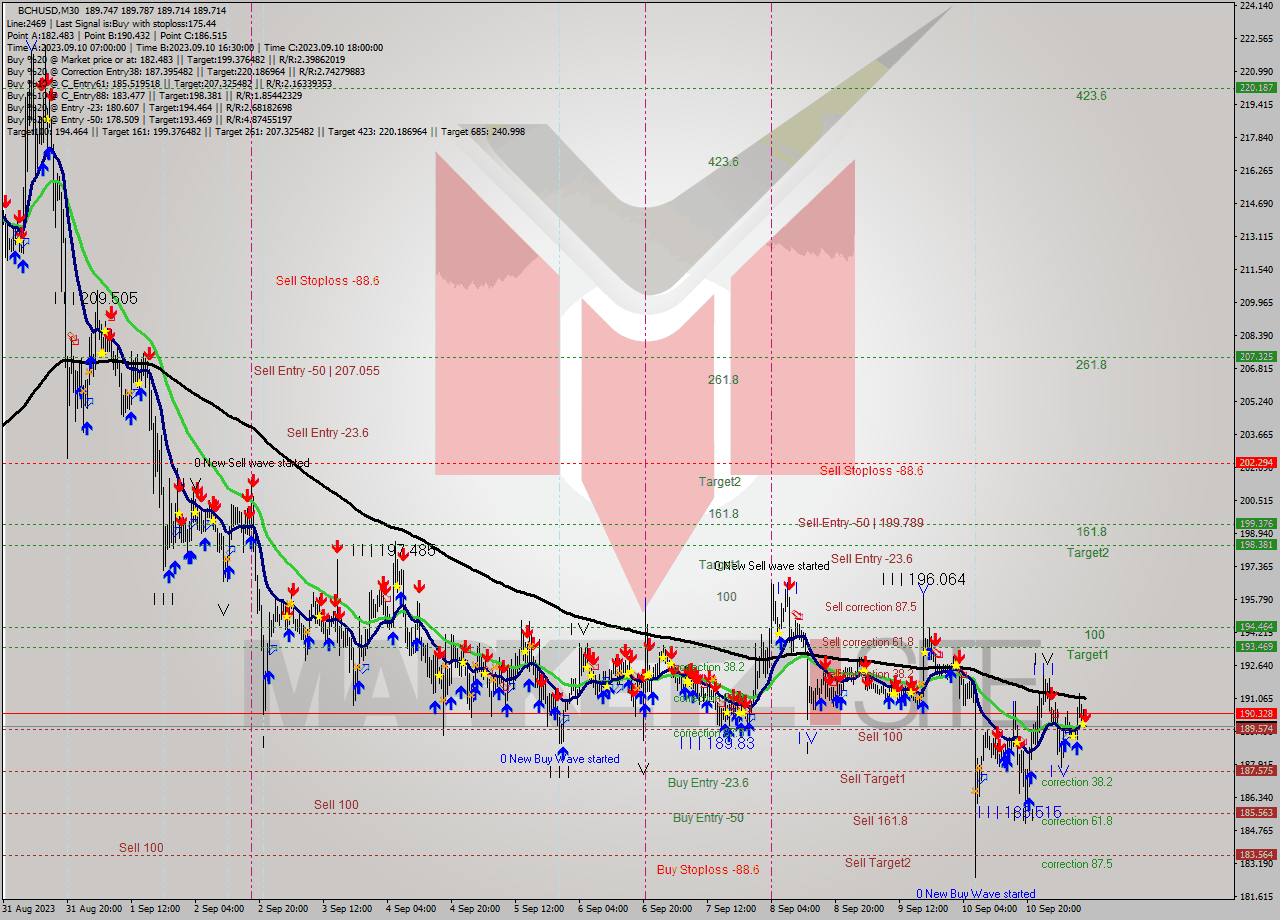
Task: Click the red 202.294 price tag
Action: (x=1256, y=462)
